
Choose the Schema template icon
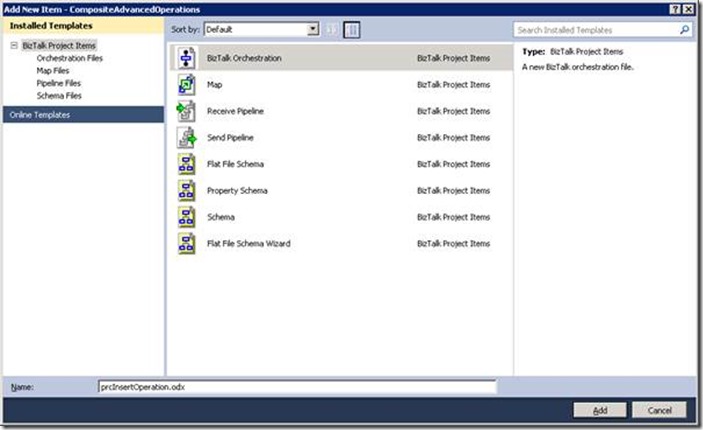click(187, 217)
